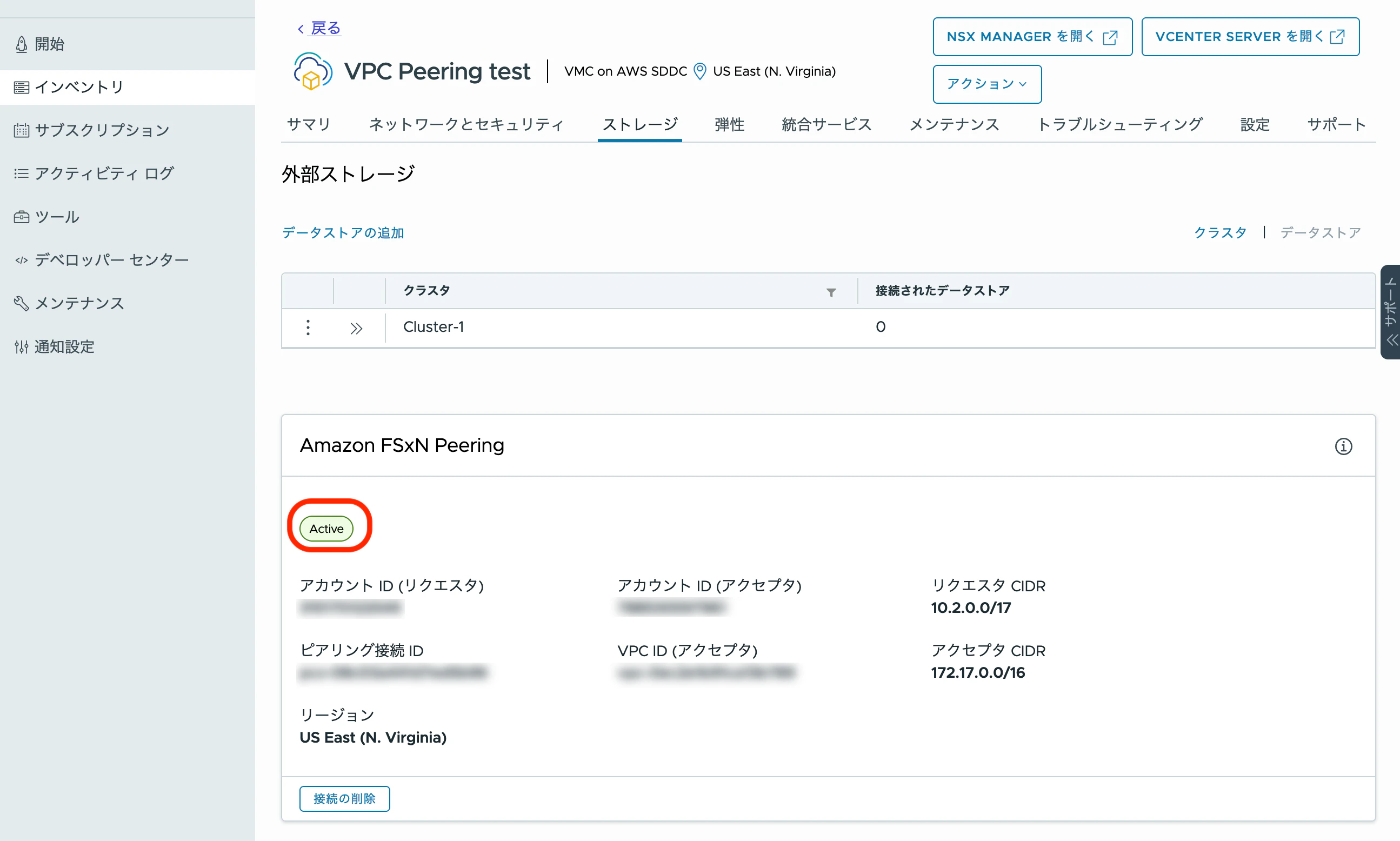Open the three-dot menu for Cluster-1
The height and width of the screenshot is (841, 1400).
point(308,327)
